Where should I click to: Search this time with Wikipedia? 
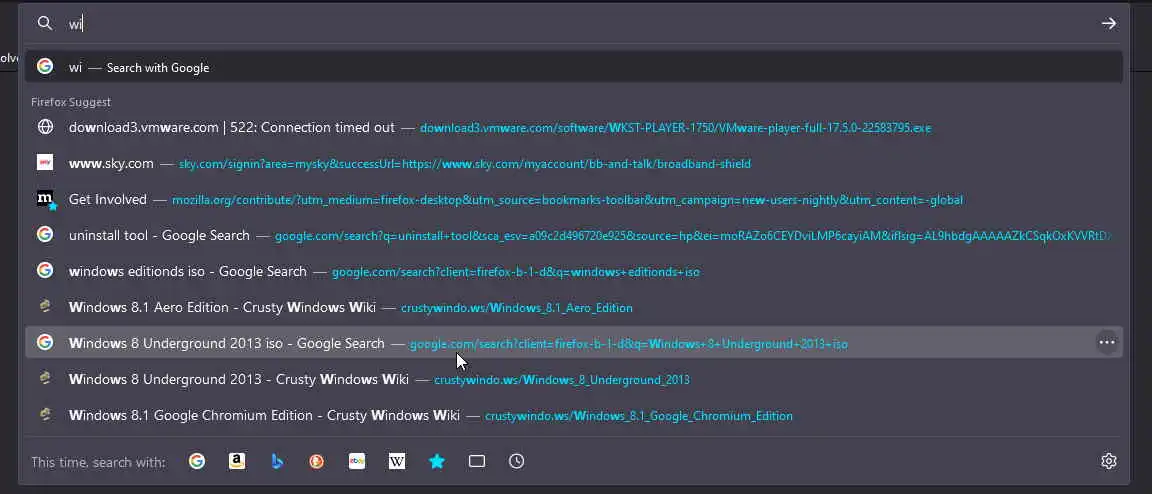coord(397,461)
